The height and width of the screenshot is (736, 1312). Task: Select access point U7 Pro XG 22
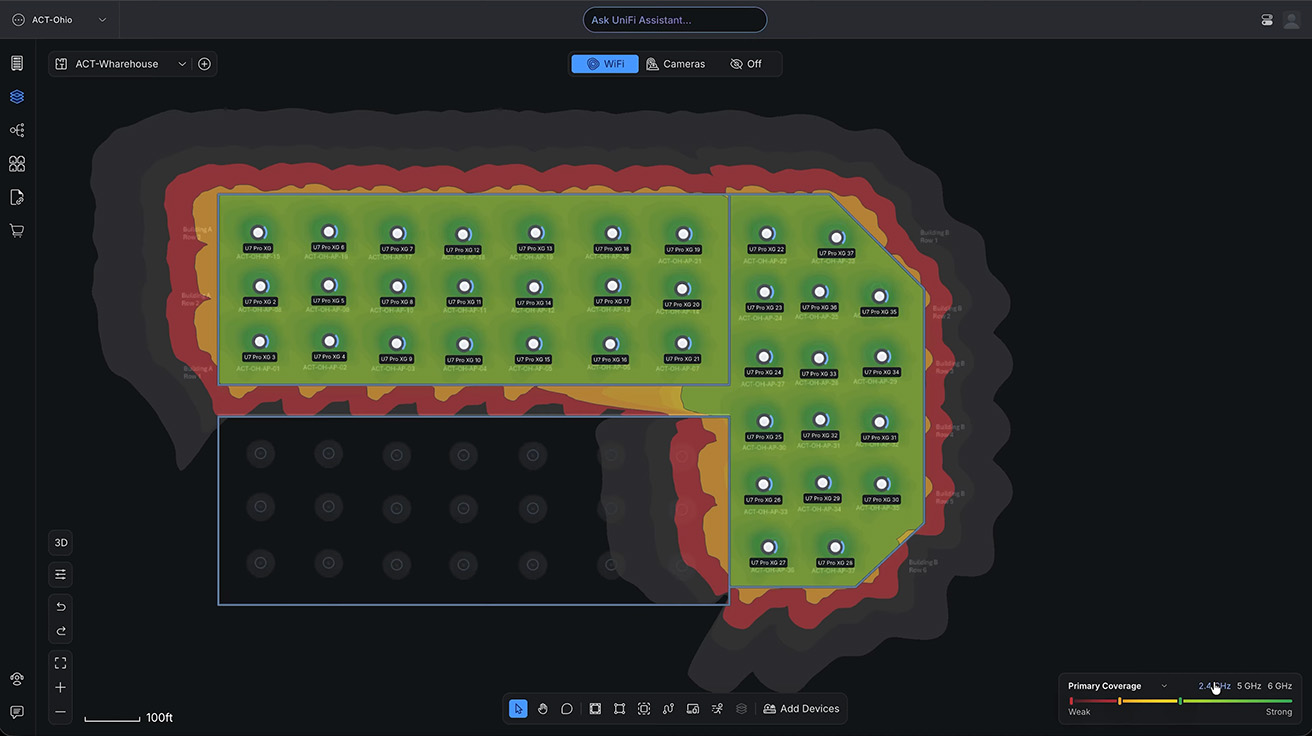pos(766,234)
